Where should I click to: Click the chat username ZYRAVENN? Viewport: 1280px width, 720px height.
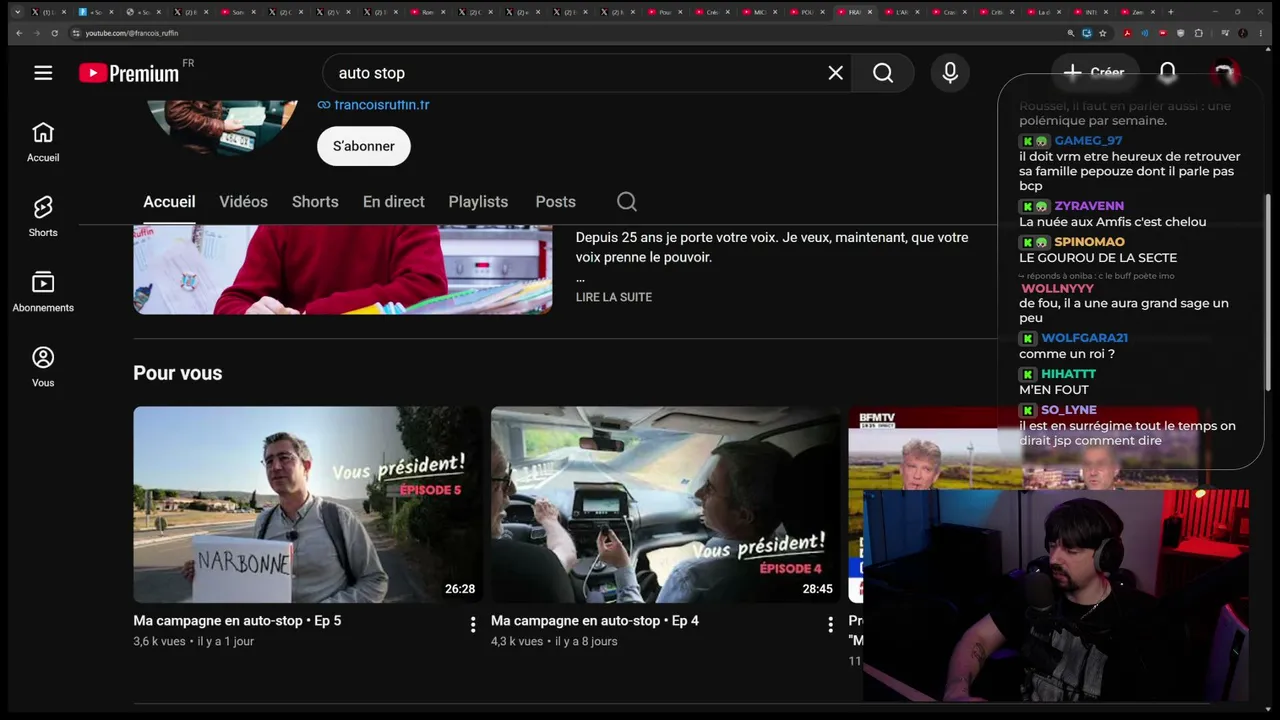pos(1089,206)
